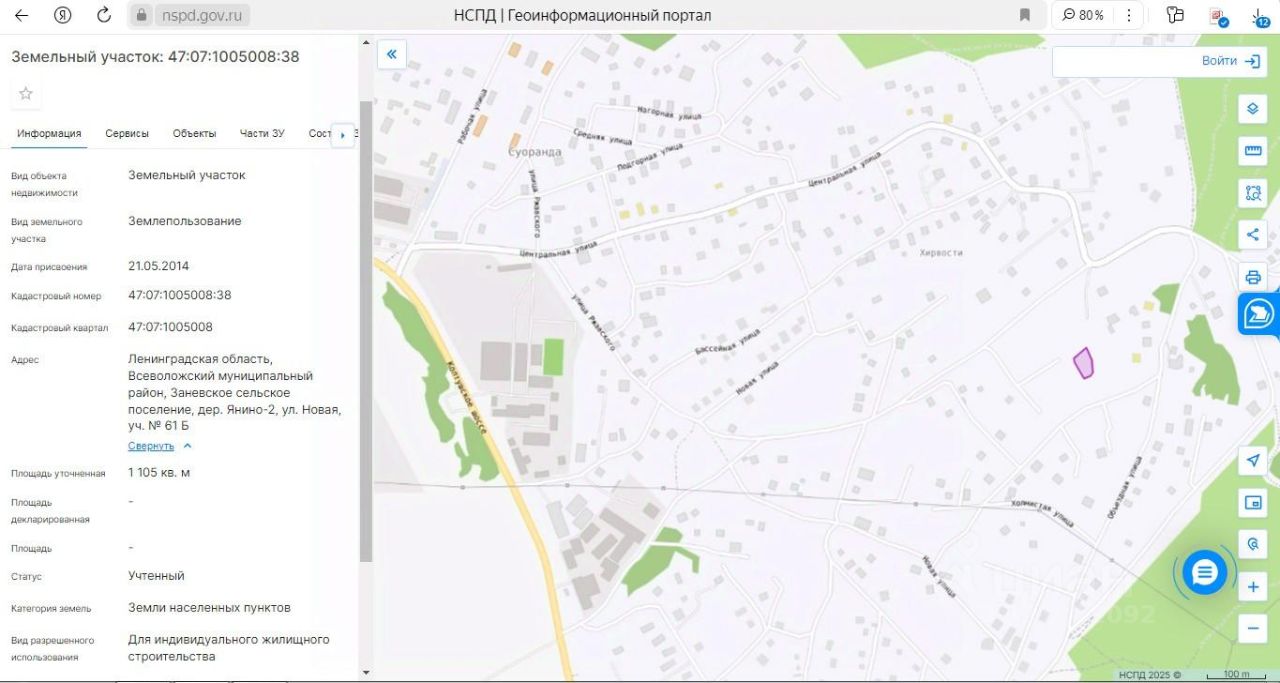Switch to the Сервисы tab
The width and height of the screenshot is (1280, 683).
127,134
